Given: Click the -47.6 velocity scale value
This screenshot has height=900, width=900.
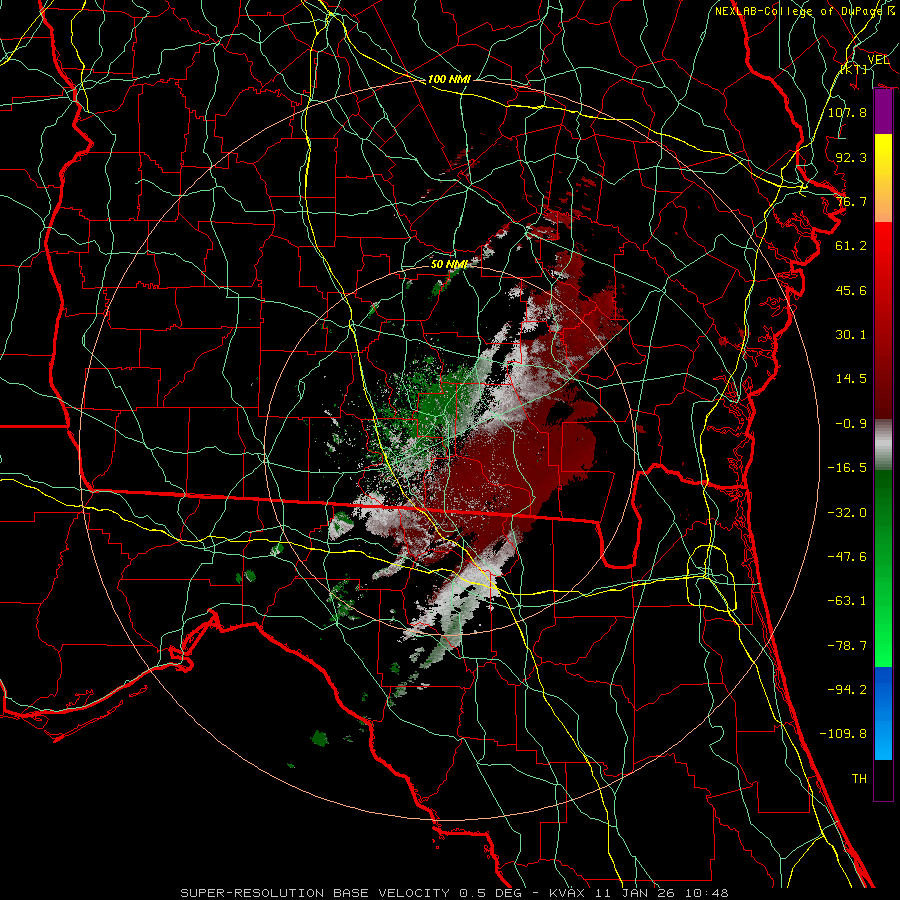Looking at the screenshot, I should tap(847, 557).
